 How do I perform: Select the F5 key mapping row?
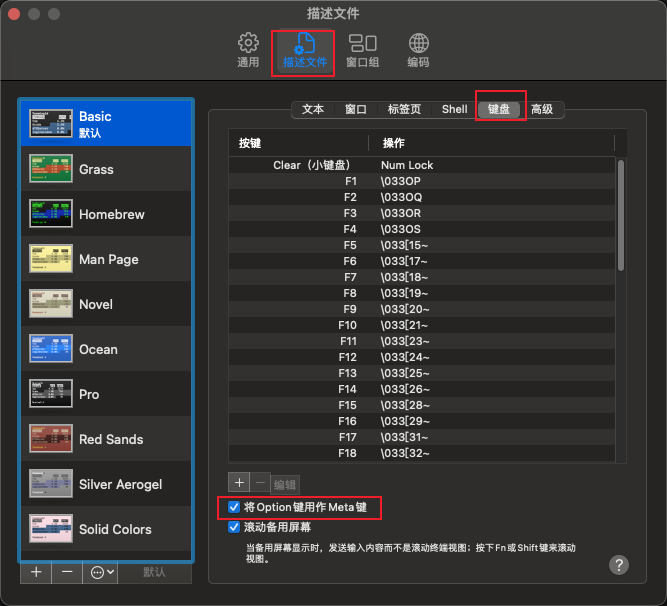(x=422, y=245)
